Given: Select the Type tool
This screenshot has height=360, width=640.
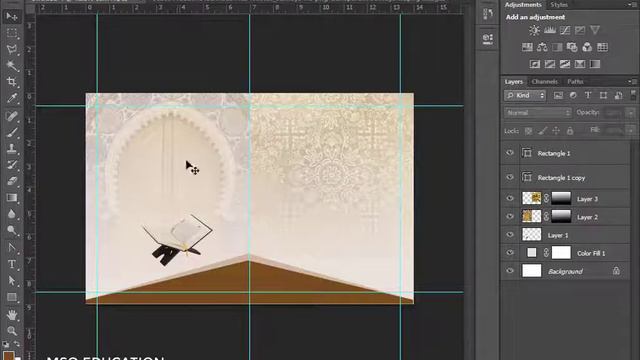Looking at the screenshot, I should pyautogui.click(x=12, y=264).
